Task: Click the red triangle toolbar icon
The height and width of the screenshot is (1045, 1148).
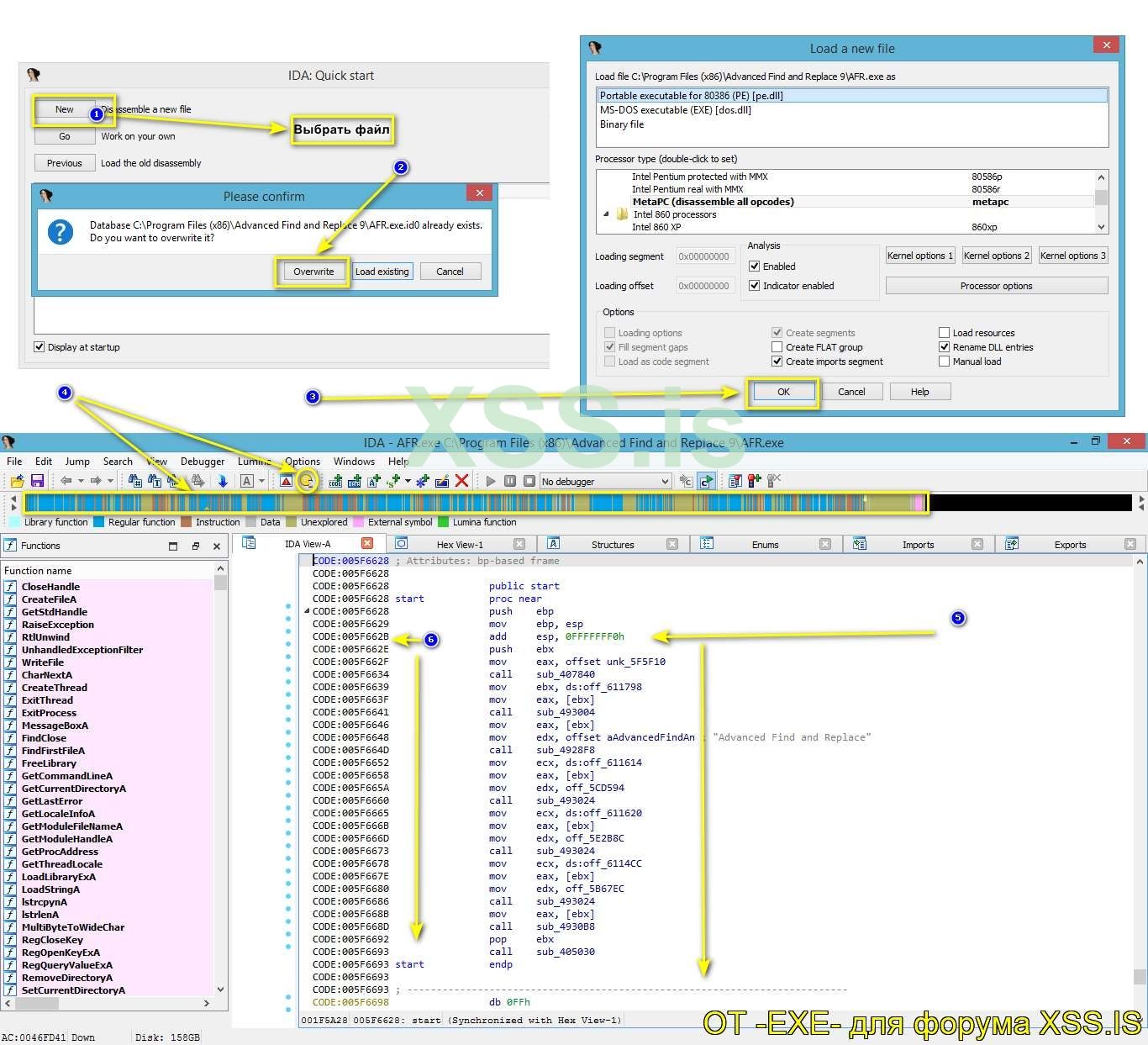Action: click(x=287, y=481)
